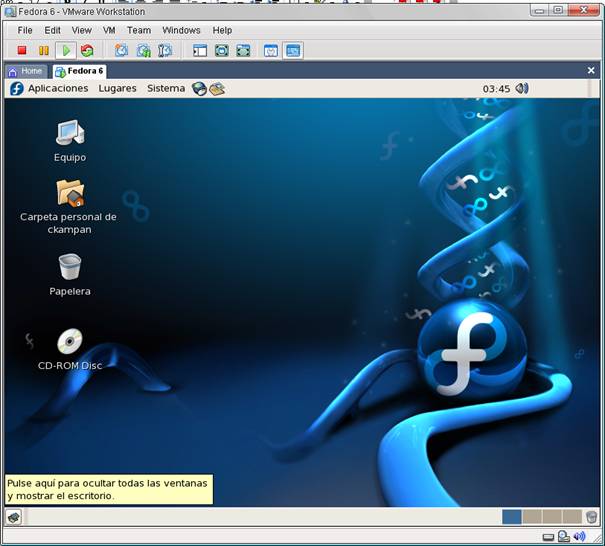Switch to the first workspace
This screenshot has height=546, width=605.
(512, 517)
